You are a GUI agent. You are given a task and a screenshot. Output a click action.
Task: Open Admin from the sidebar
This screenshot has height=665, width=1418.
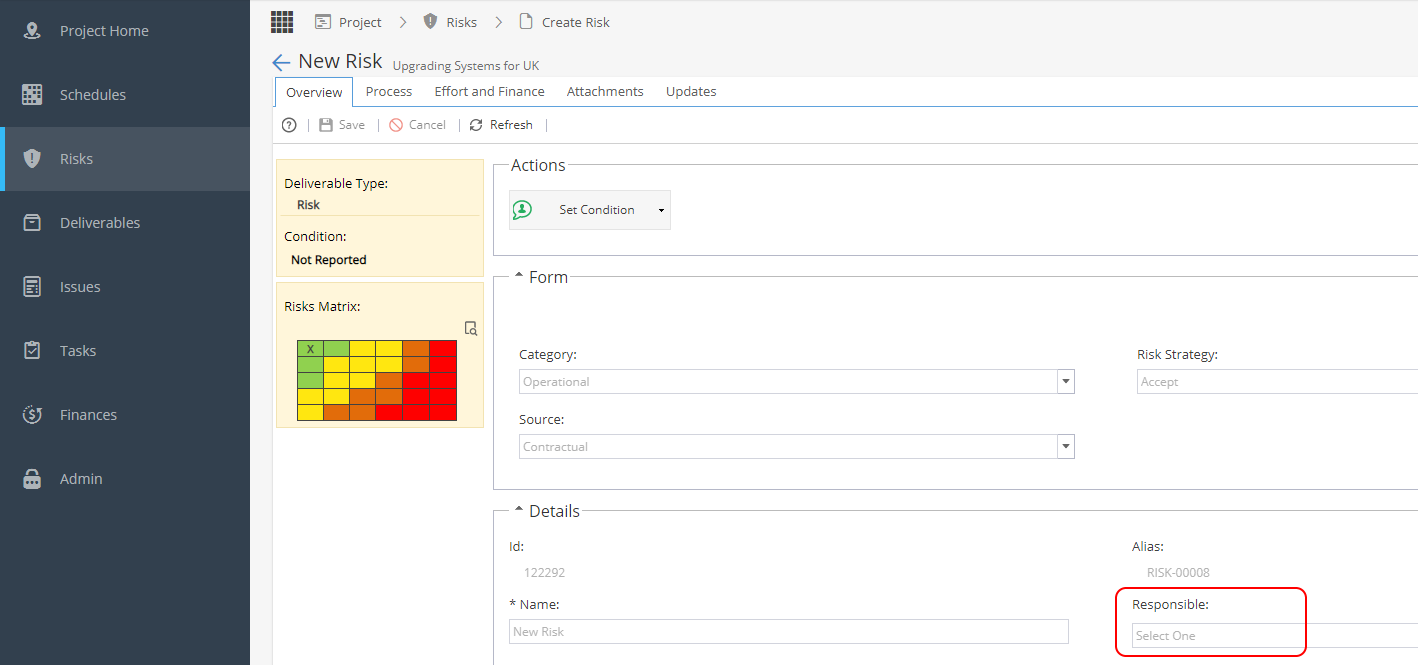[125, 479]
